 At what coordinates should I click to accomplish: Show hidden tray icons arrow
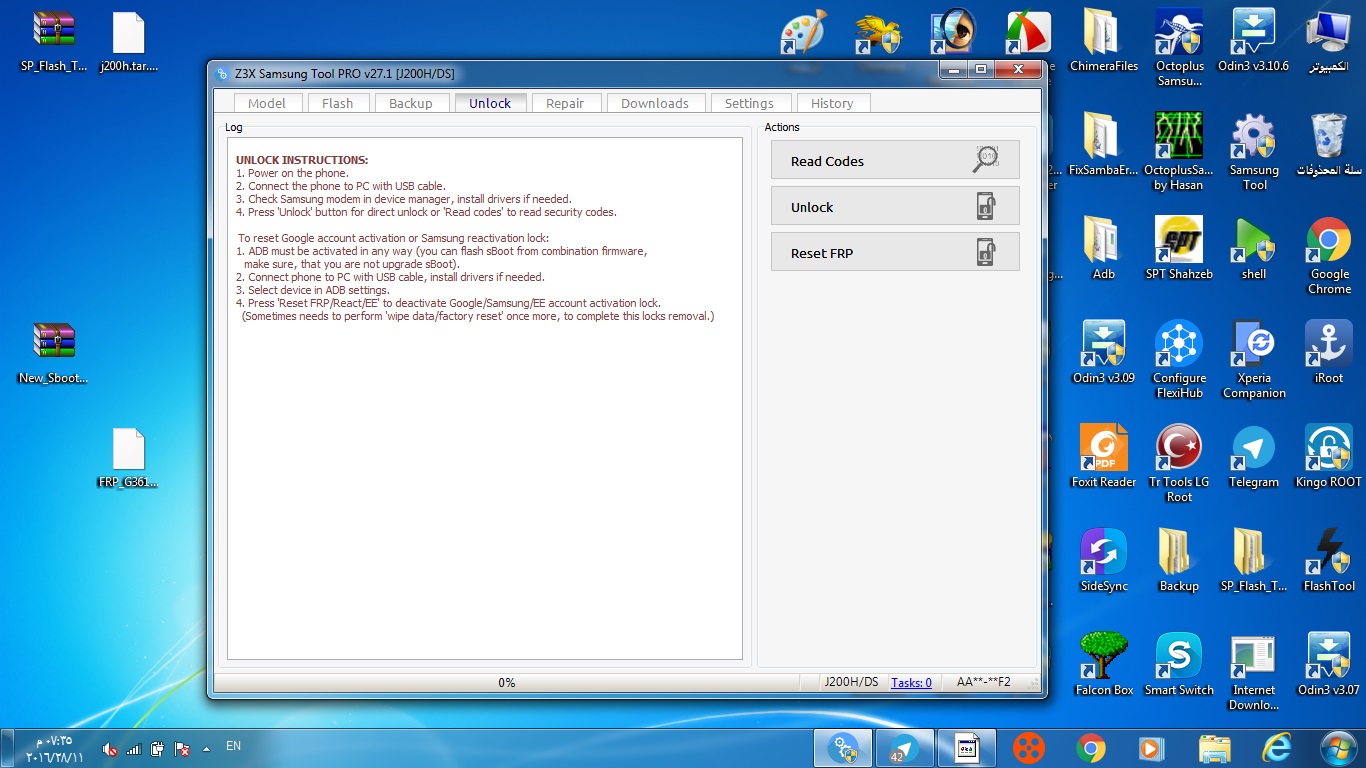tap(206, 748)
